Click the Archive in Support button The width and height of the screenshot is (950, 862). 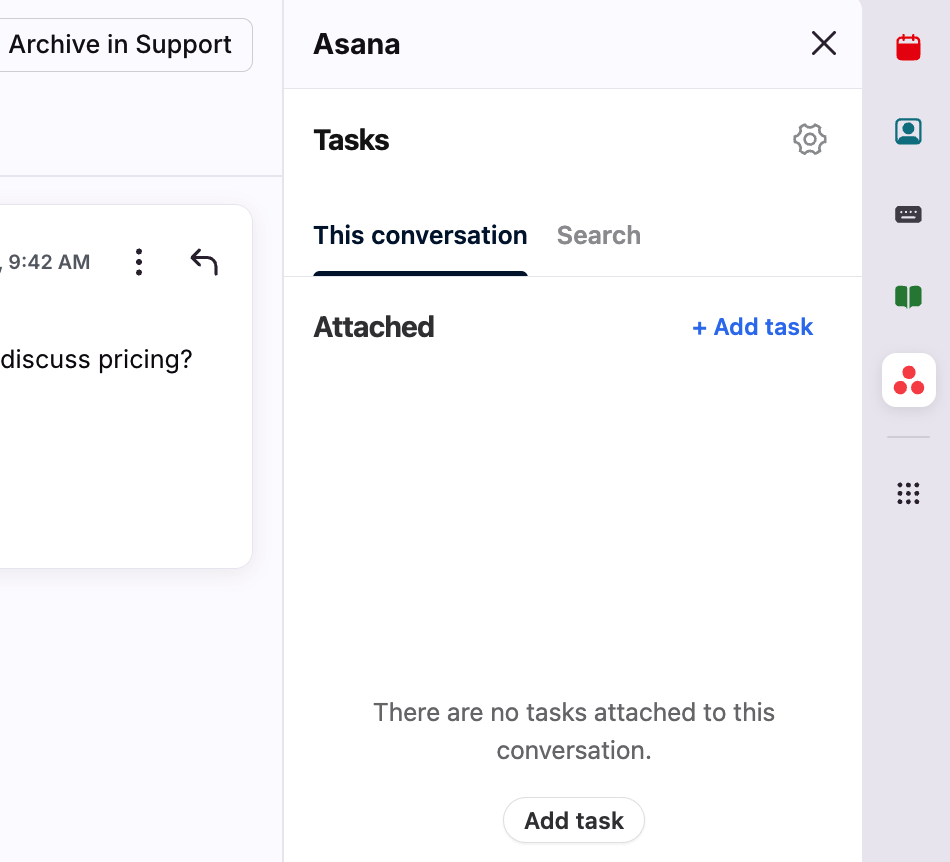coord(122,45)
